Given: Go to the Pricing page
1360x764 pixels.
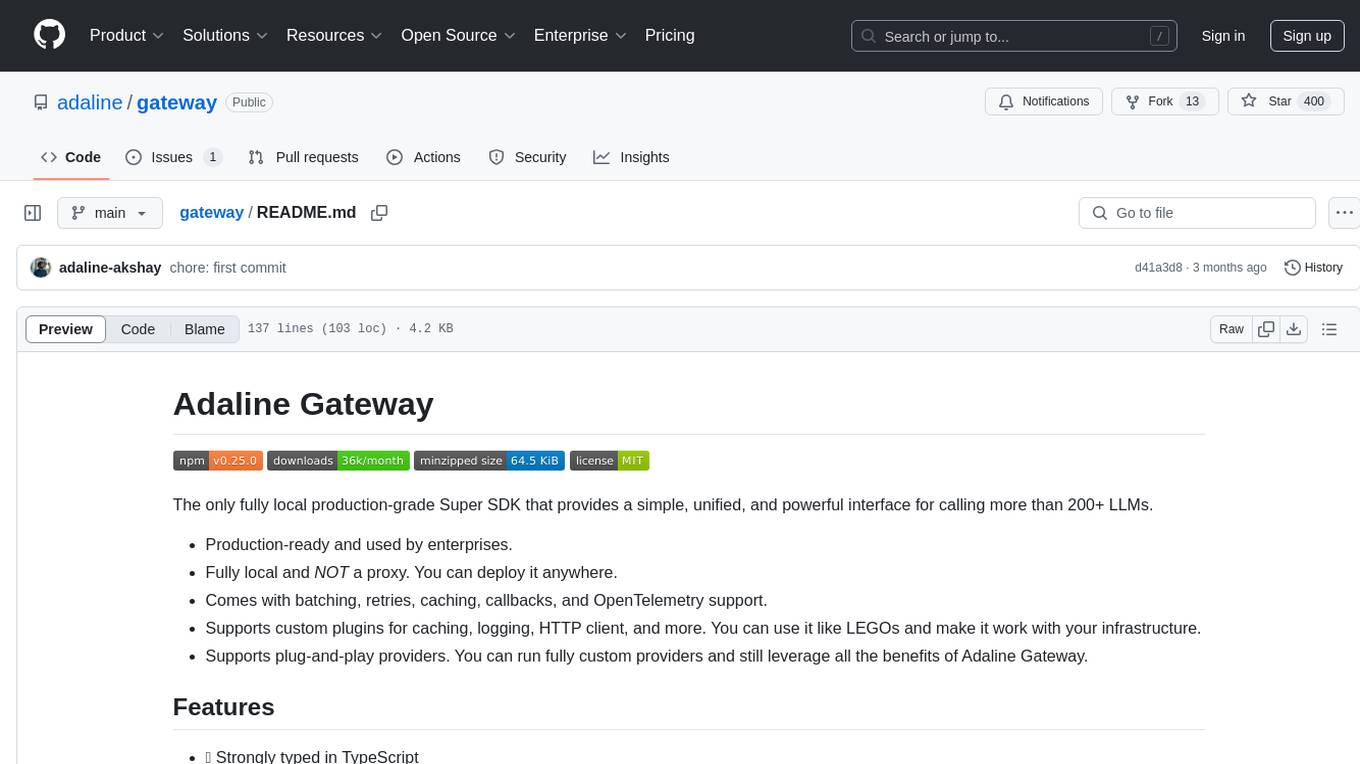Looking at the screenshot, I should (x=670, y=35).
